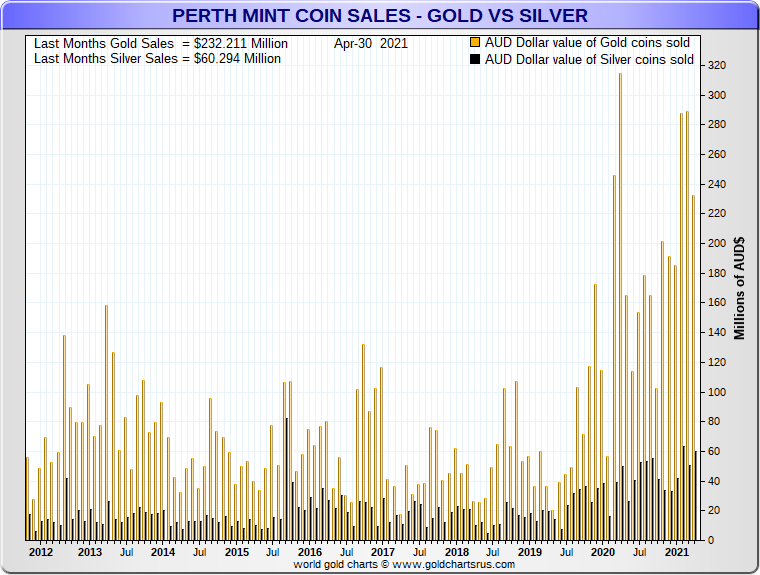Click the last gold bar at 232 million
The height and width of the screenshot is (575, 760).
tap(693, 368)
